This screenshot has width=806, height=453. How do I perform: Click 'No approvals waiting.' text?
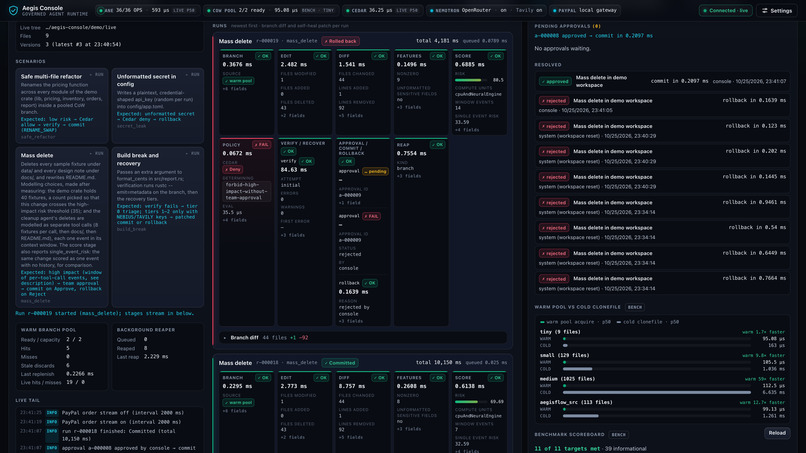pos(562,48)
